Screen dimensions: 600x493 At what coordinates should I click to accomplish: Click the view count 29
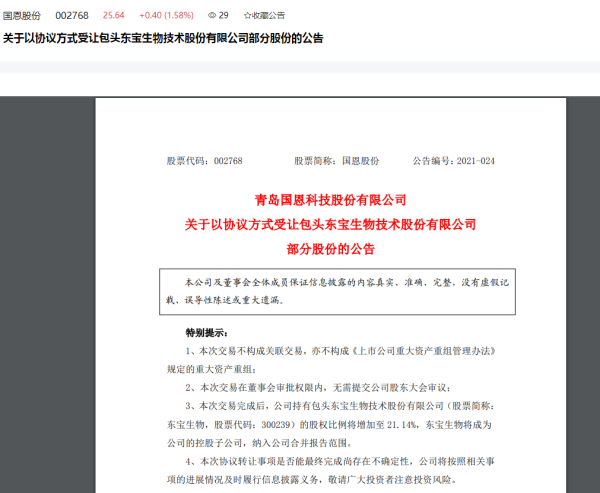coord(223,15)
